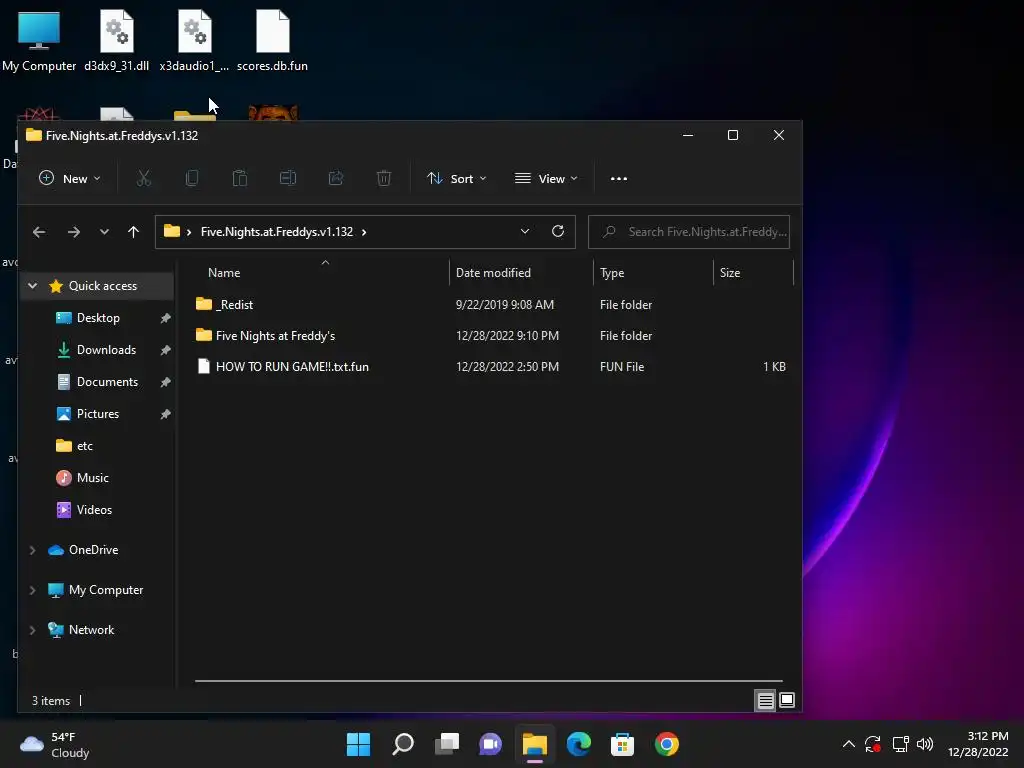Expand address bar history dropdown
This screenshot has height=768, width=1024.
click(x=524, y=231)
